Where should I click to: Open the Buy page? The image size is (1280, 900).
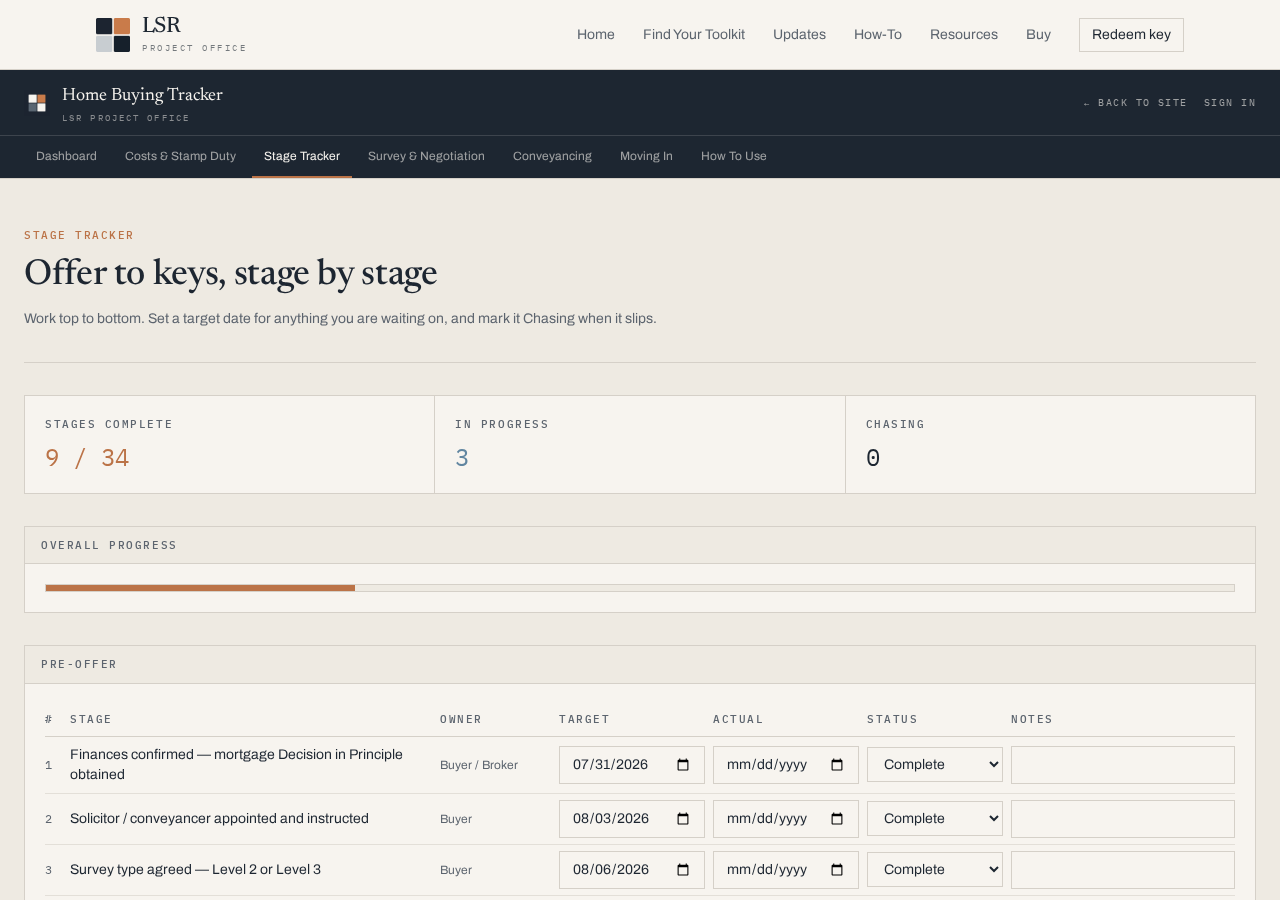point(1038,35)
